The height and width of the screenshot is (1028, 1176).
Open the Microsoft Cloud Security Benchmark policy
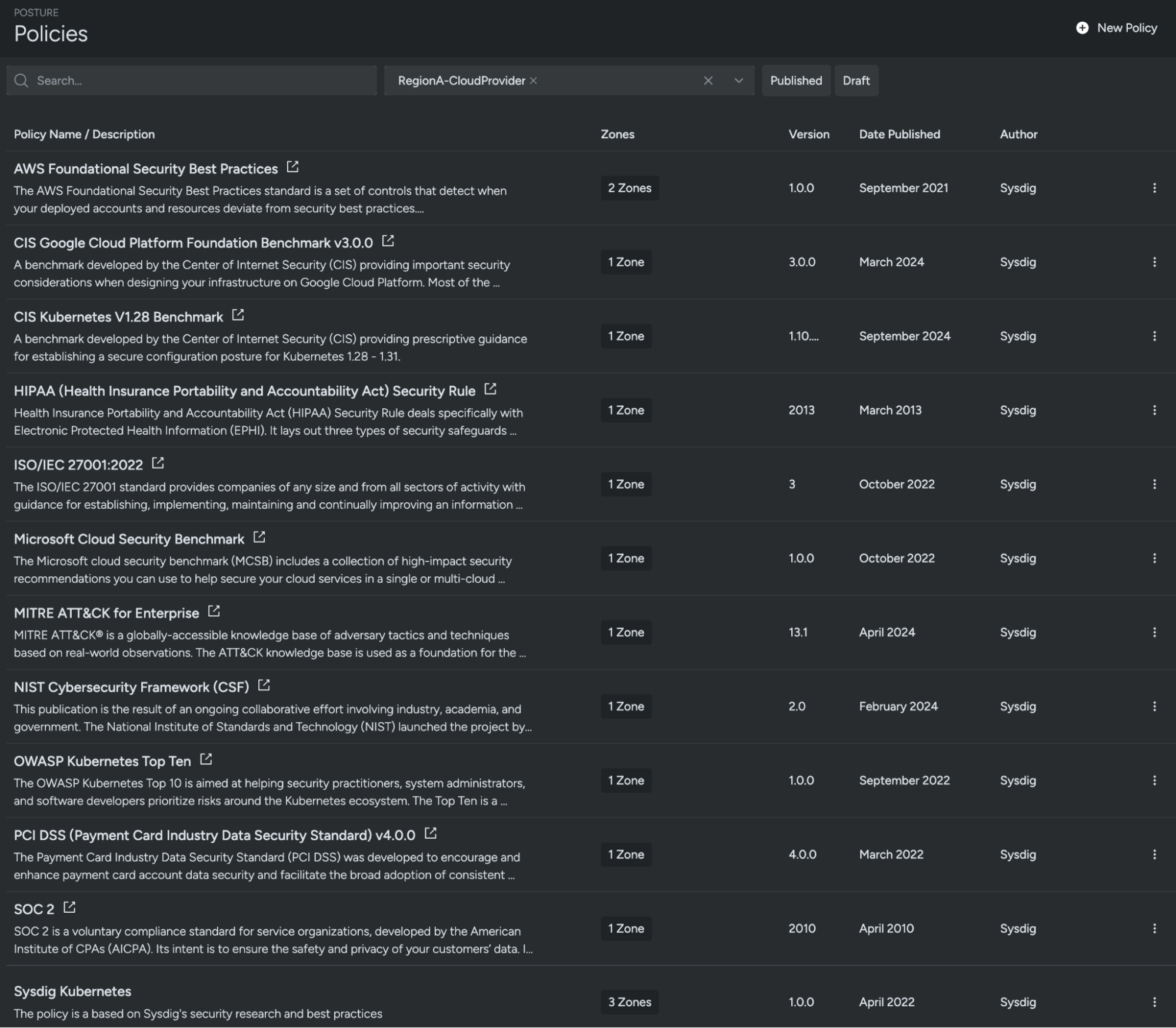(x=129, y=539)
